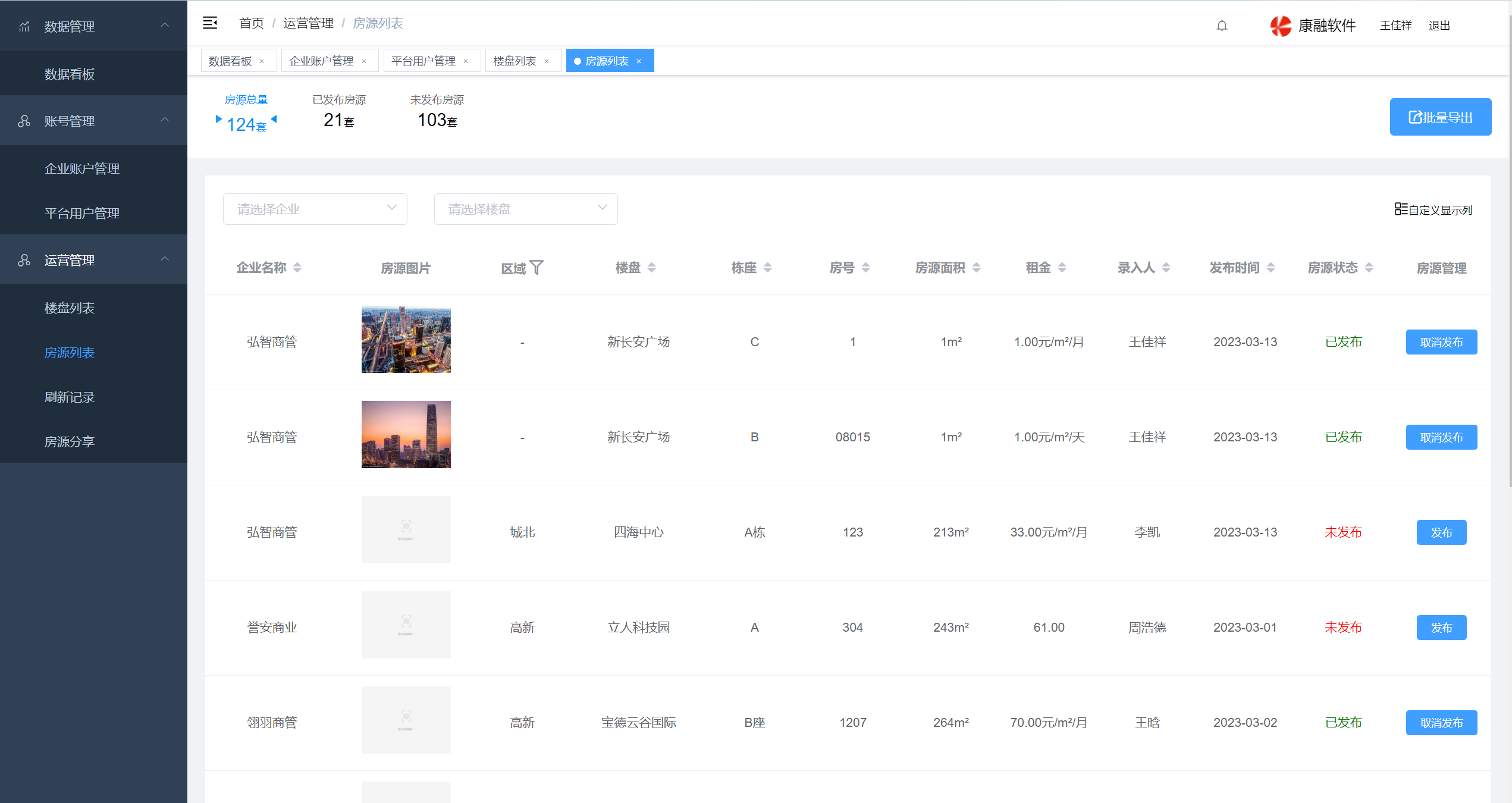Image resolution: width=1512 pixels, height=803 pixels.
Task: Sort table by 房源面积 arrows
Action: 976,268
